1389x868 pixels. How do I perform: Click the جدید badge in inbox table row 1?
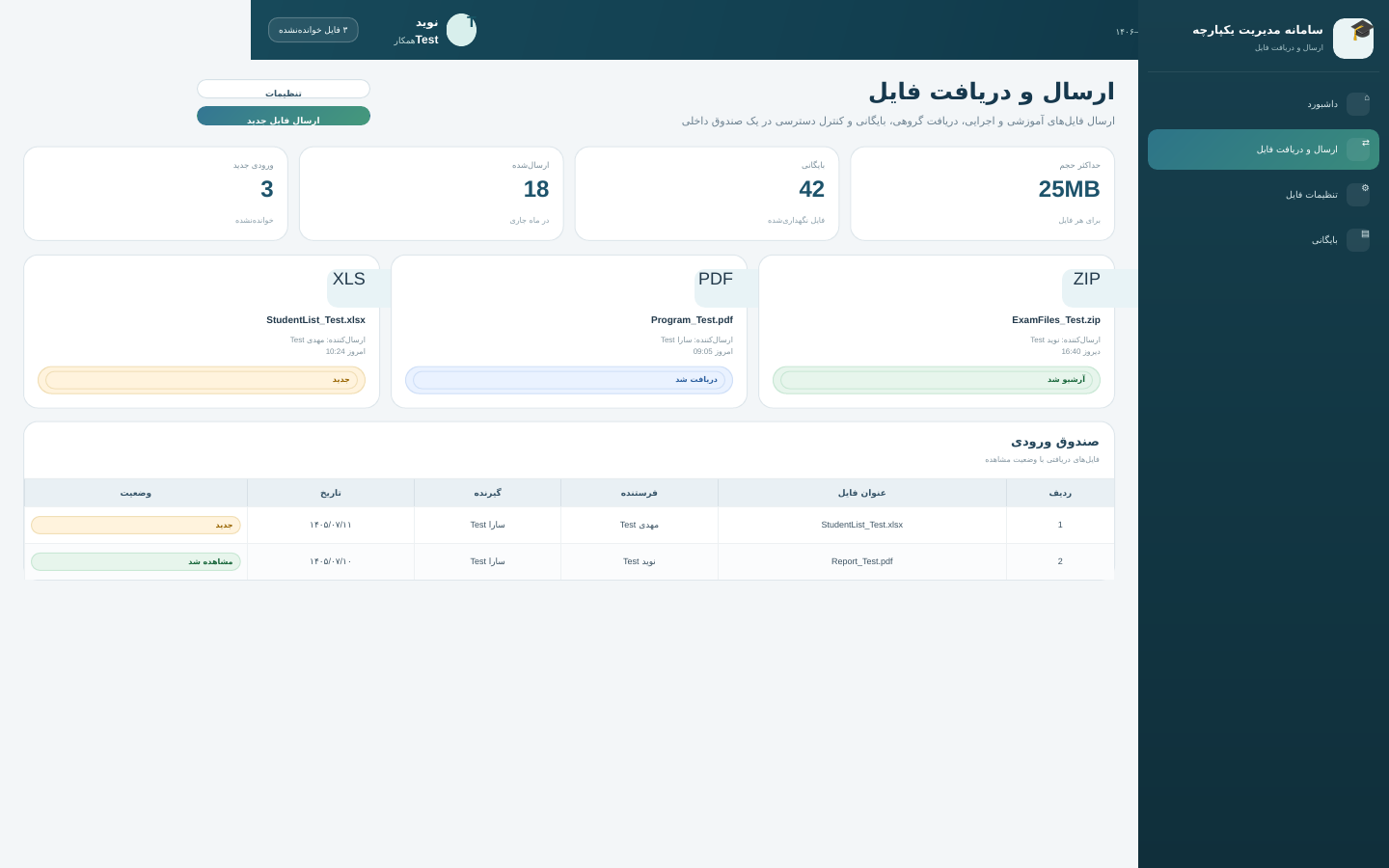136,526
